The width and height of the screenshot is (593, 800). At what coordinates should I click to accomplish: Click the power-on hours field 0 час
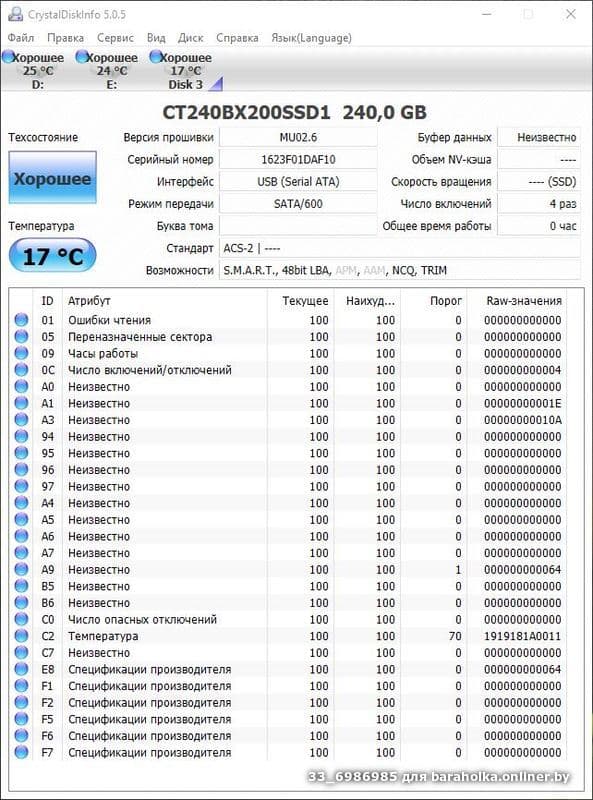coord(539,226)
